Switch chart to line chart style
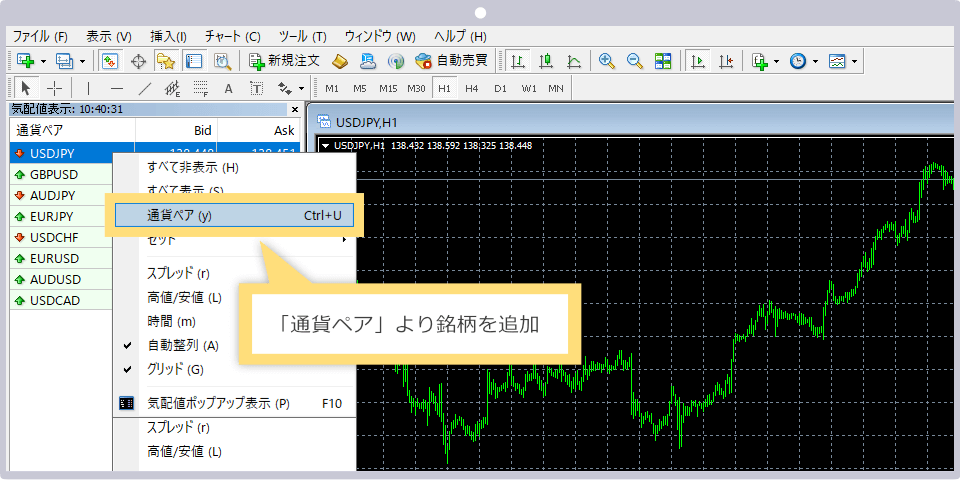The width and height of the screenshot is (960, 480). [574, 61]
